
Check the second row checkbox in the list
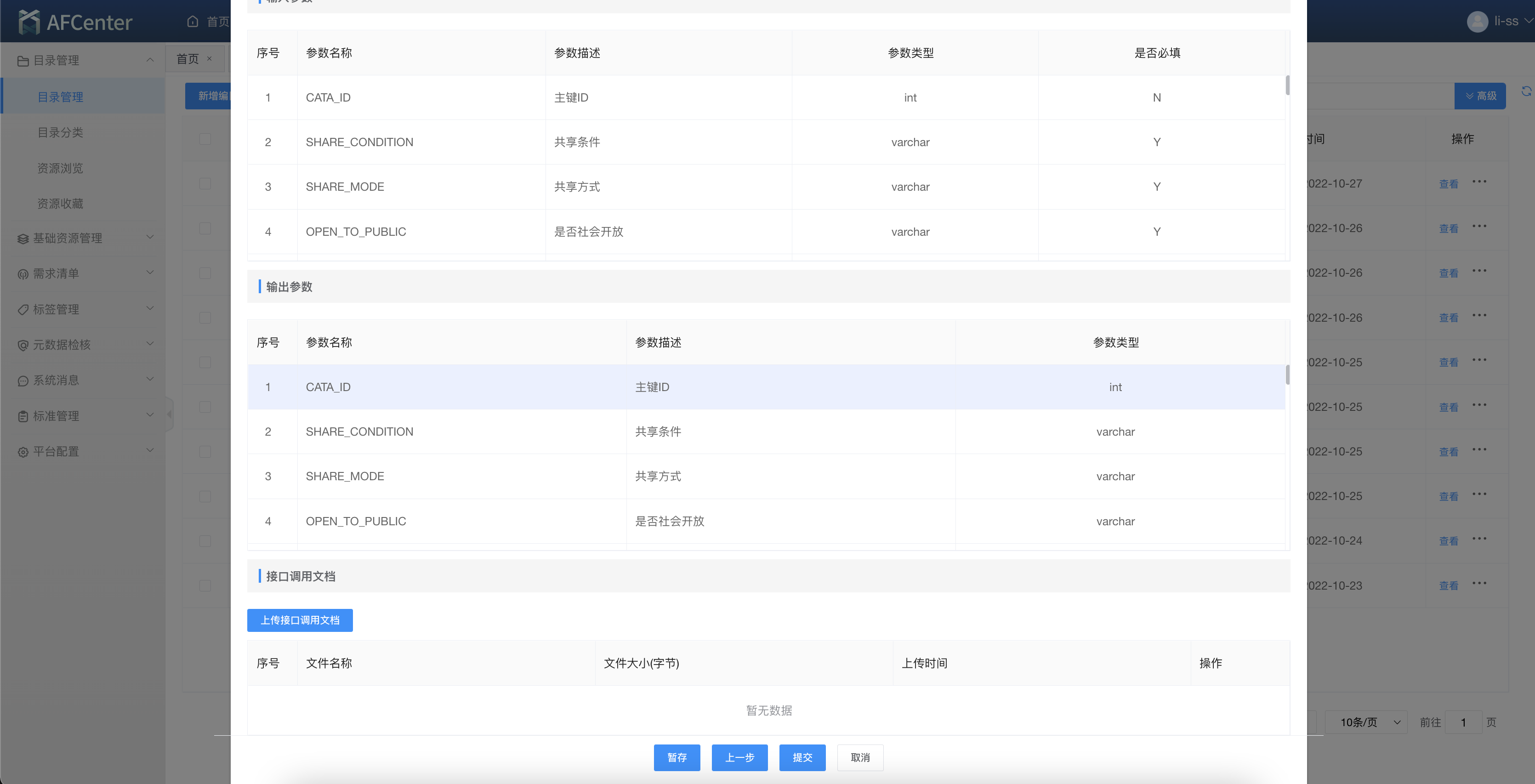coord(205,228)
